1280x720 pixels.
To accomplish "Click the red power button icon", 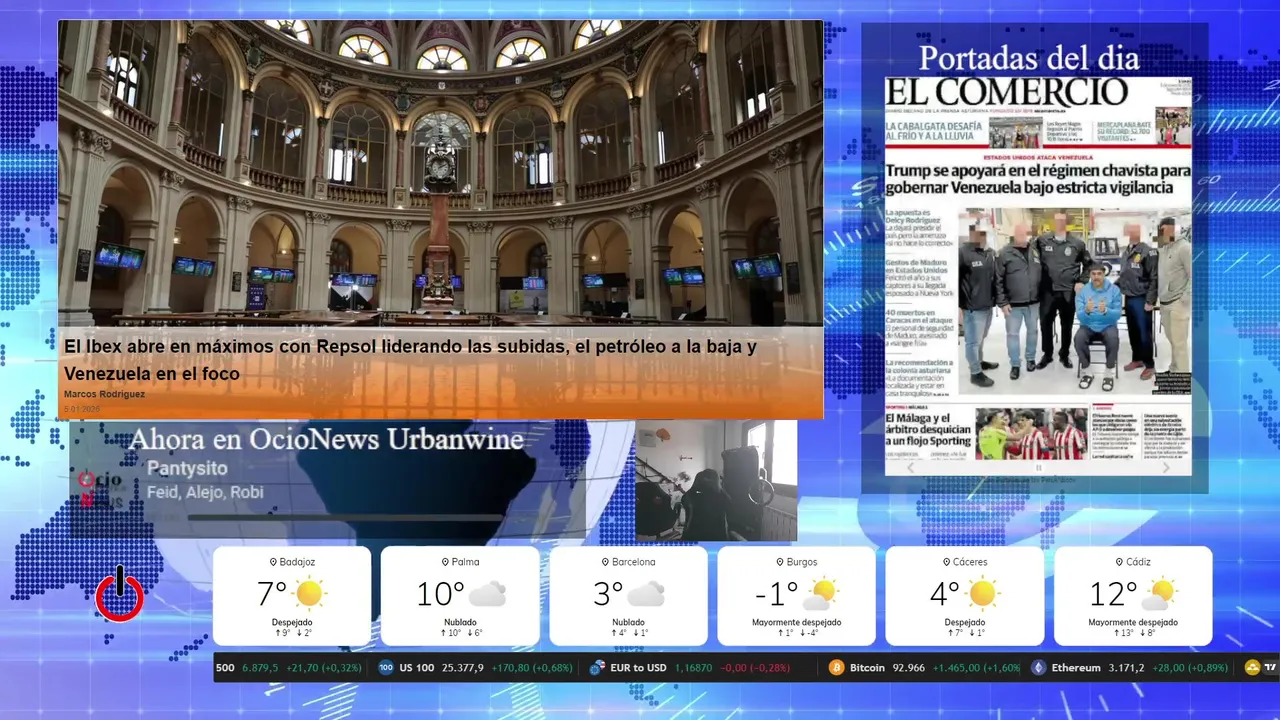I will (120, 594).
